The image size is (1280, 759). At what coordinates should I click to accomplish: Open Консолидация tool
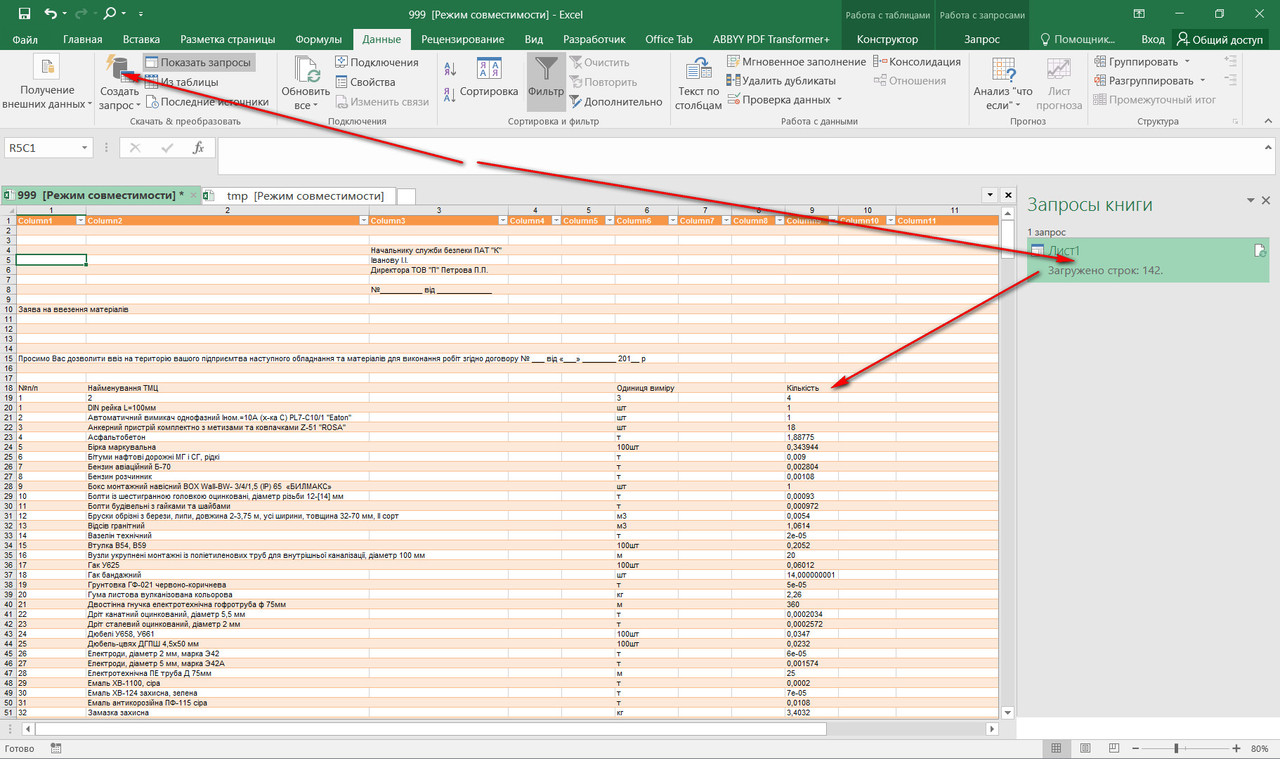917,62
